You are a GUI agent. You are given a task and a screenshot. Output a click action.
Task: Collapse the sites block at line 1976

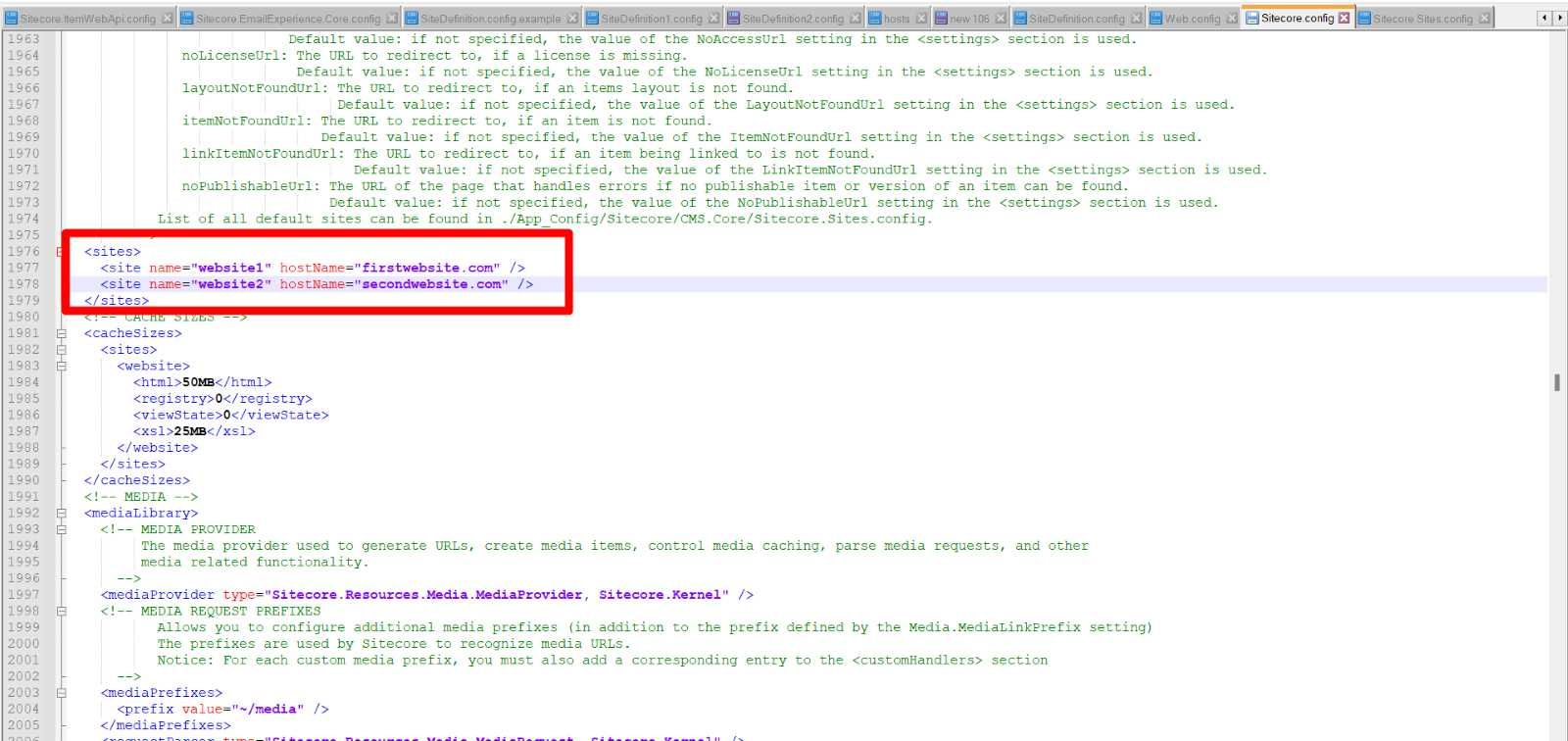(61, 252)
